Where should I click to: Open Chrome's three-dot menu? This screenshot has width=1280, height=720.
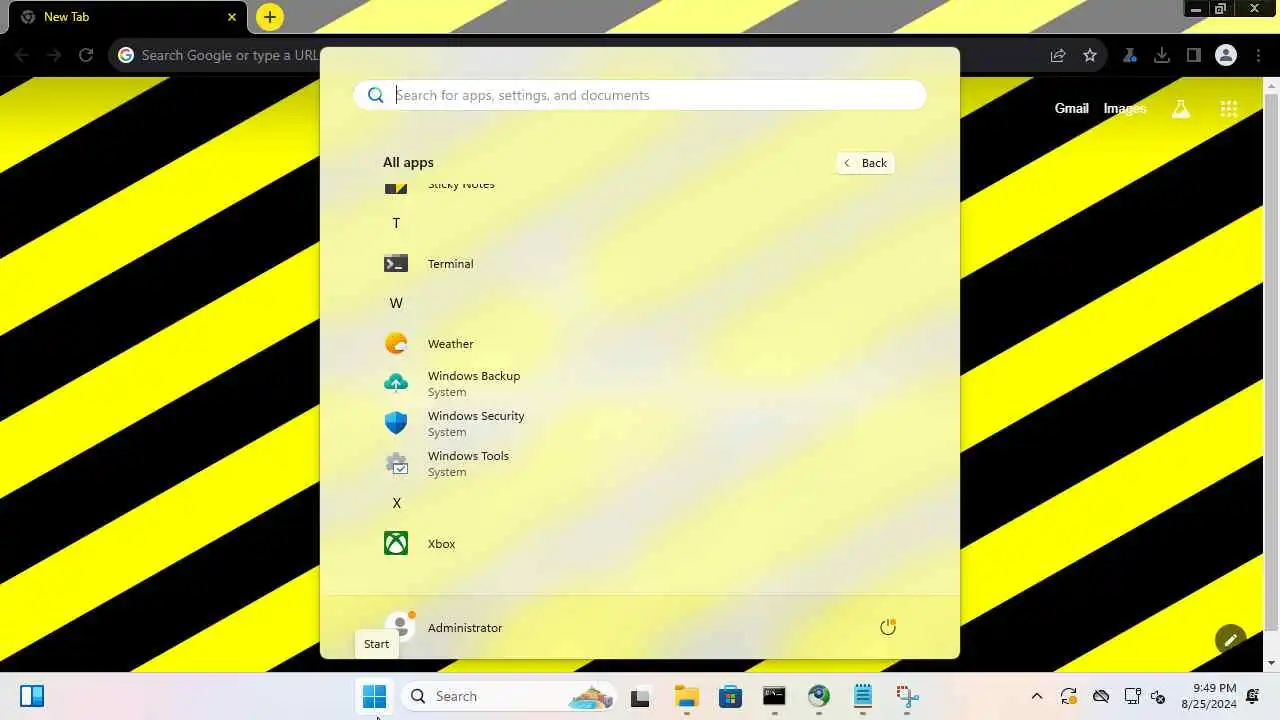pyautogui.click(x=1258, y=55)
